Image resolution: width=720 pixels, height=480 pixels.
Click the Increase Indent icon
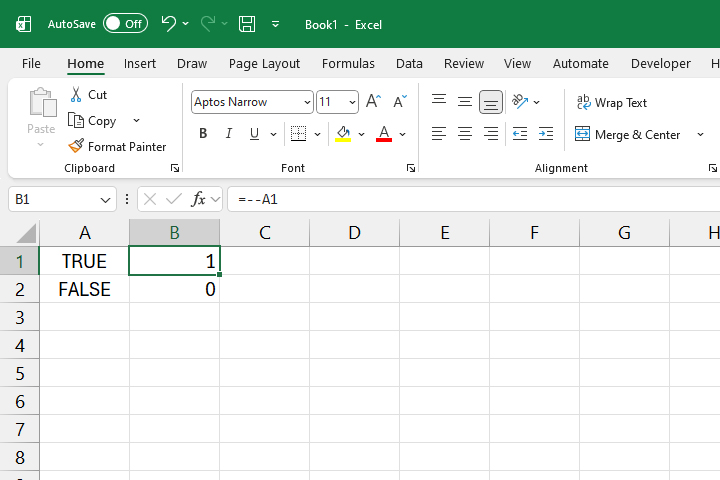pos(545,134)
